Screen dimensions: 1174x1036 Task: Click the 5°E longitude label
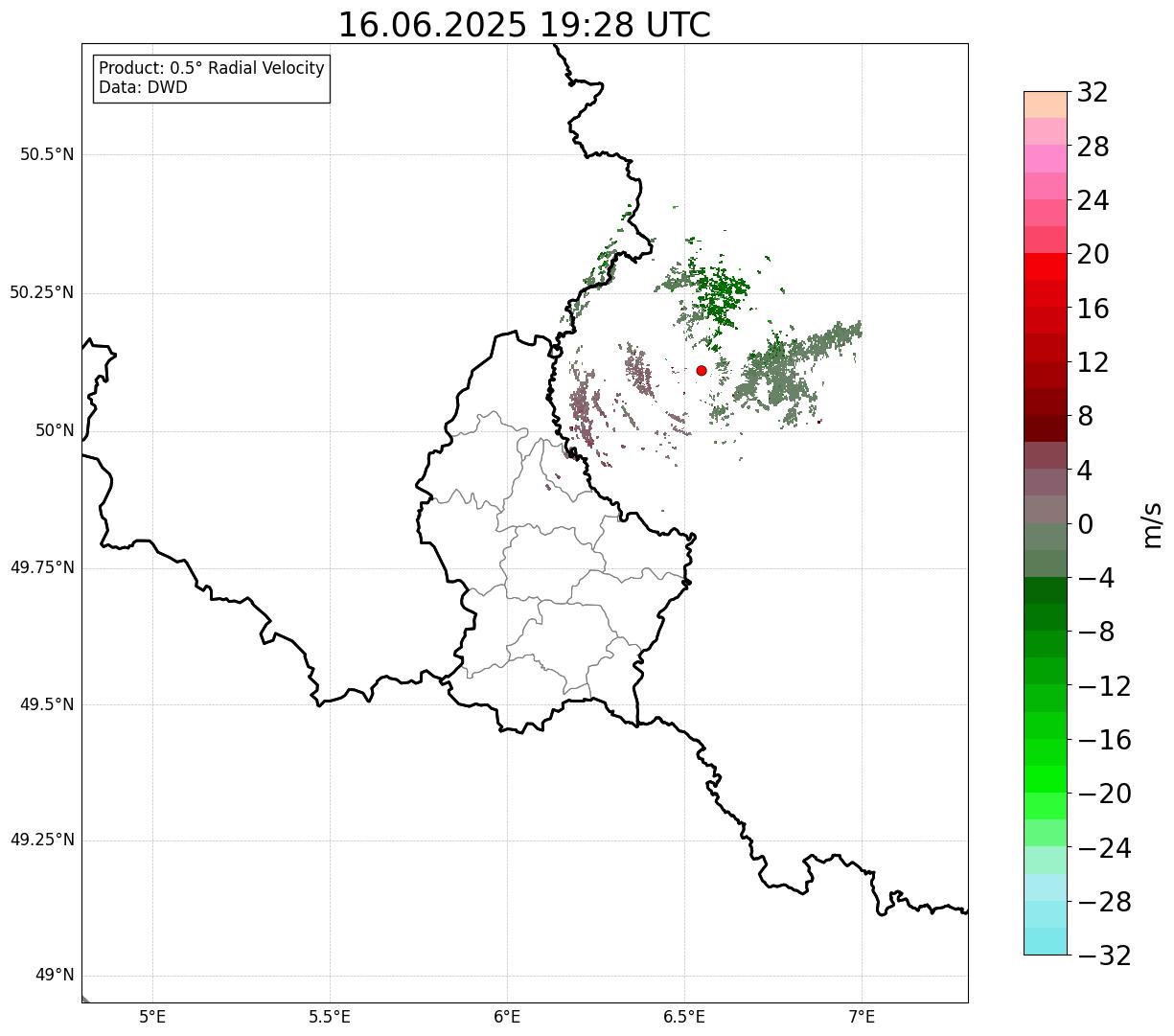(x=152, y=1017)
